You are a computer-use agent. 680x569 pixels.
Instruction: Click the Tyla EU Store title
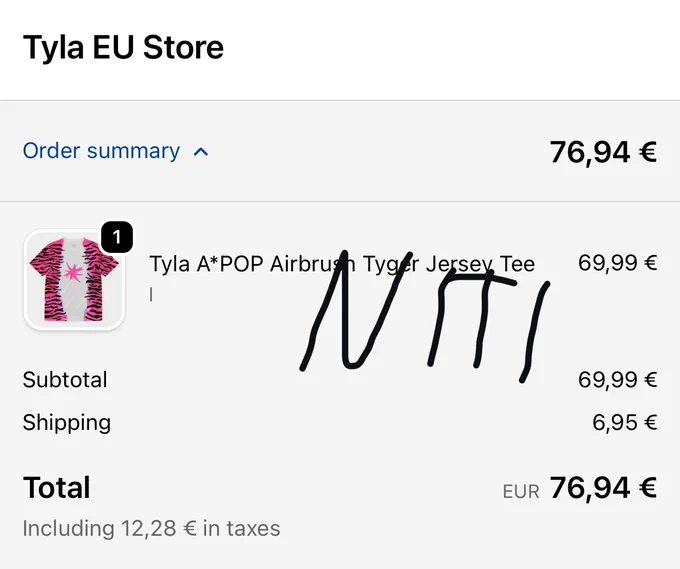tap(123, 47)
